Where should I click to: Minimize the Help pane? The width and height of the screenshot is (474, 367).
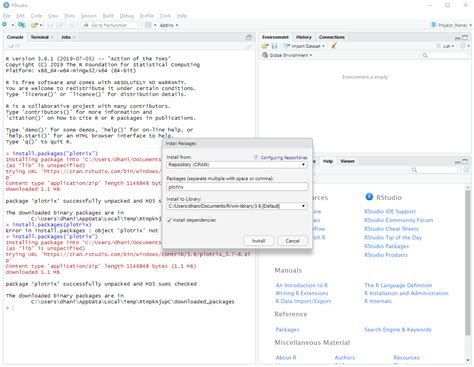(x=458, y=162)
